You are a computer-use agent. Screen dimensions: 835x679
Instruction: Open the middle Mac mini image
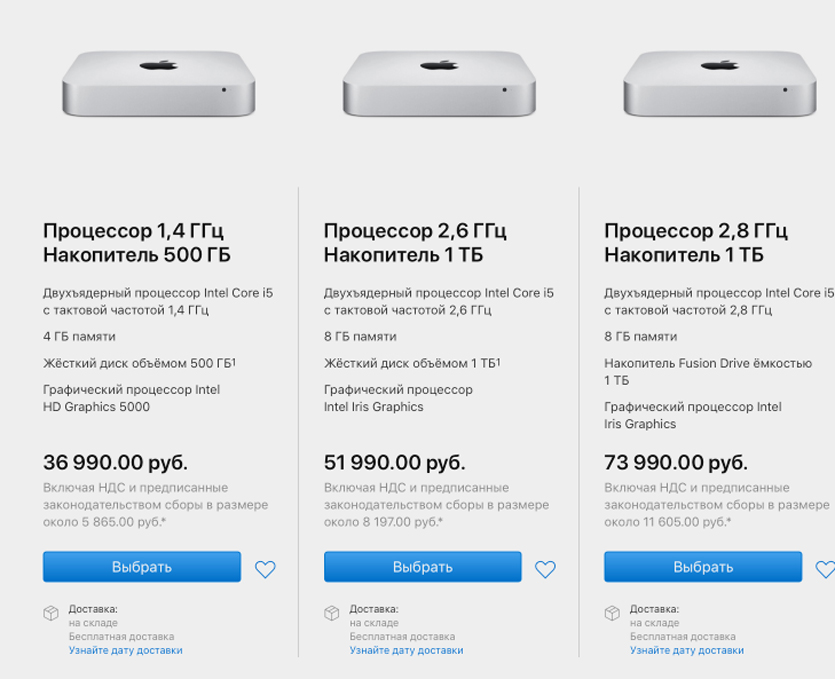click(x=439, y=83)
